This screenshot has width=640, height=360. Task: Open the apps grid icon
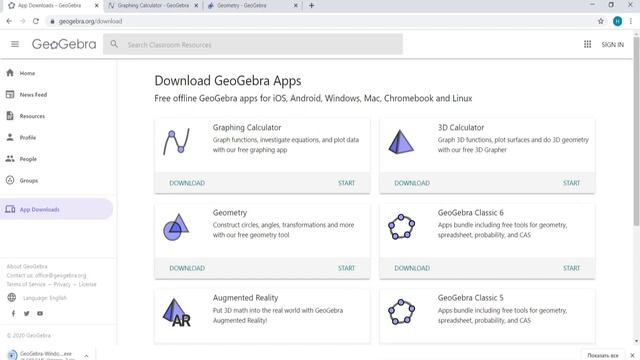point(587,44)
